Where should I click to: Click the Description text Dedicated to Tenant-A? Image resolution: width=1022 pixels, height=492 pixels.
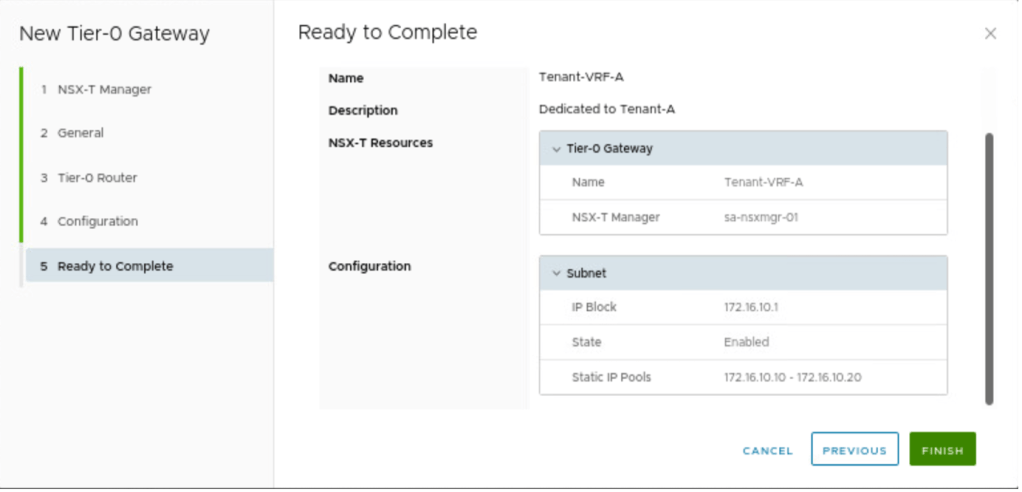point(606,110)
